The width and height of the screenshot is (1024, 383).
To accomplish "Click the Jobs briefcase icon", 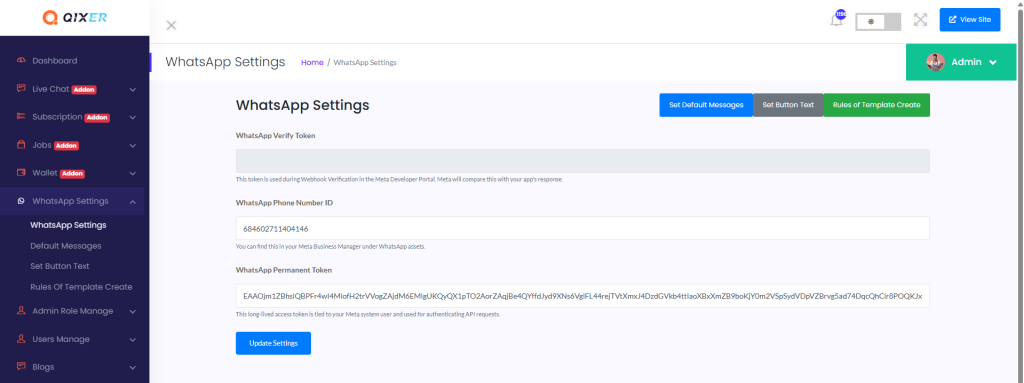I will (x=22, y=145).
